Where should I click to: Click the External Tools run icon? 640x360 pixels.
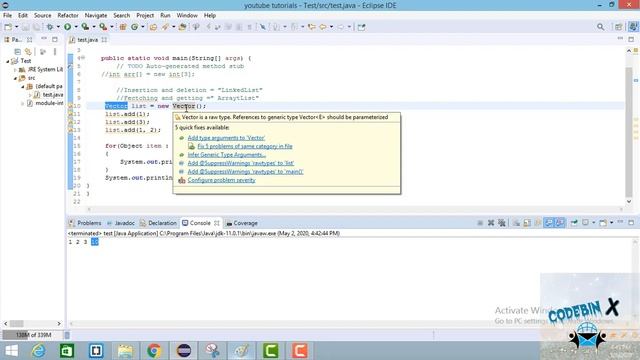click(x=103, y=27)
